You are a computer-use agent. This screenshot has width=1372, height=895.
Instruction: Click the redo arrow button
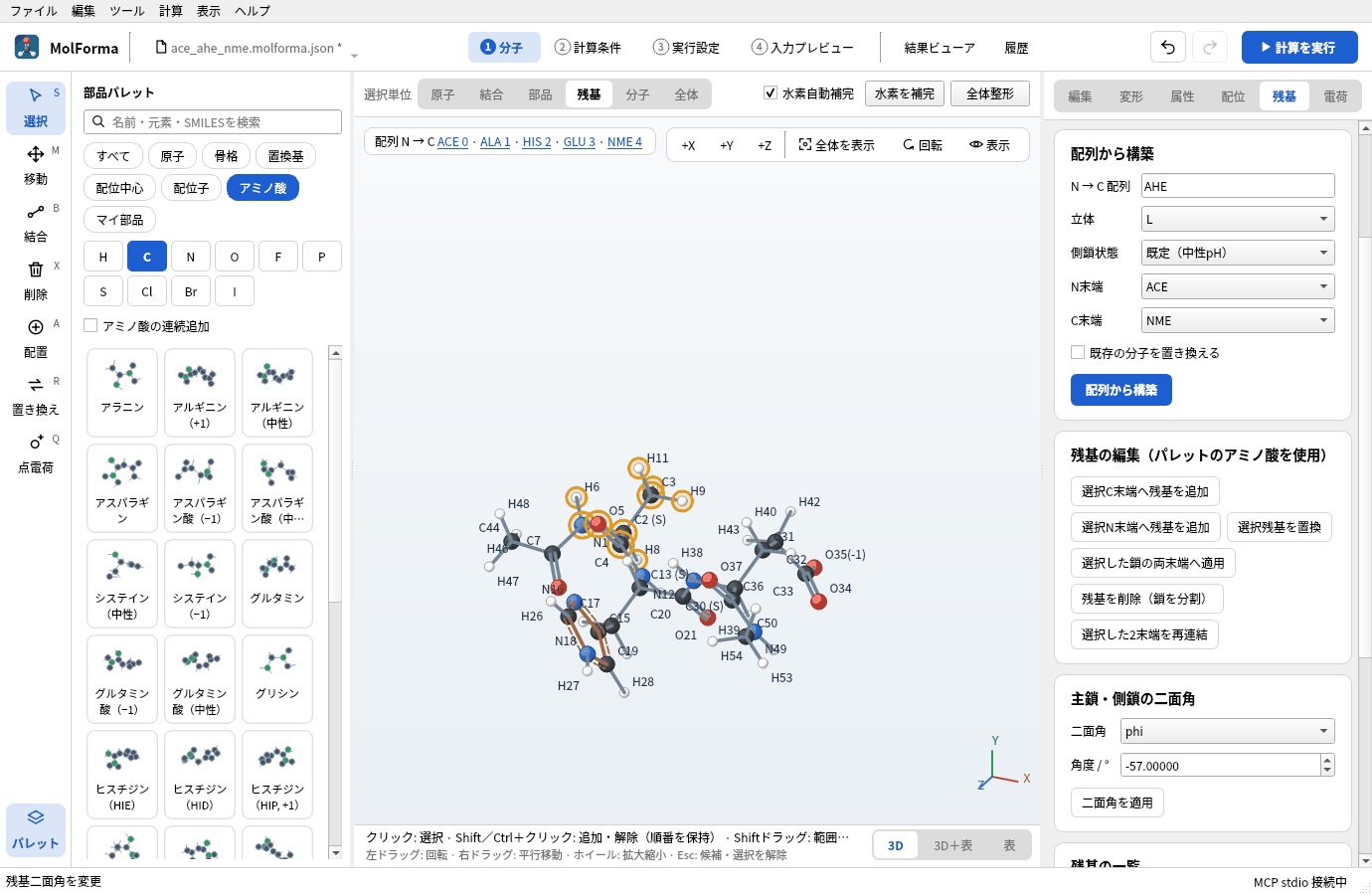[1210, 47]
